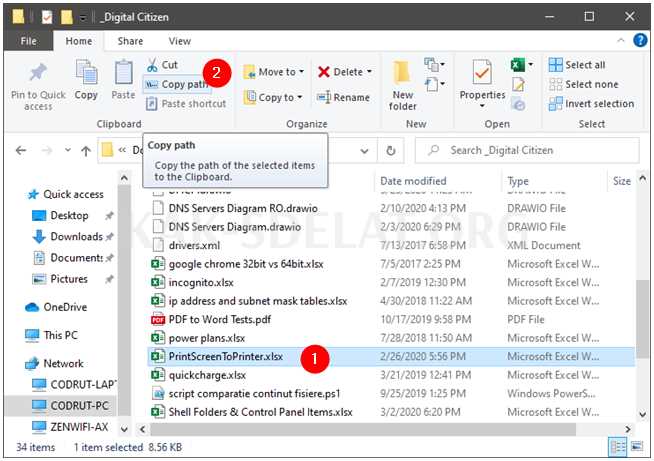Image resolution: width=654 pixels, height=461 pixels.
Task: Switch to Details view in status bar
Action: (617, 447)
